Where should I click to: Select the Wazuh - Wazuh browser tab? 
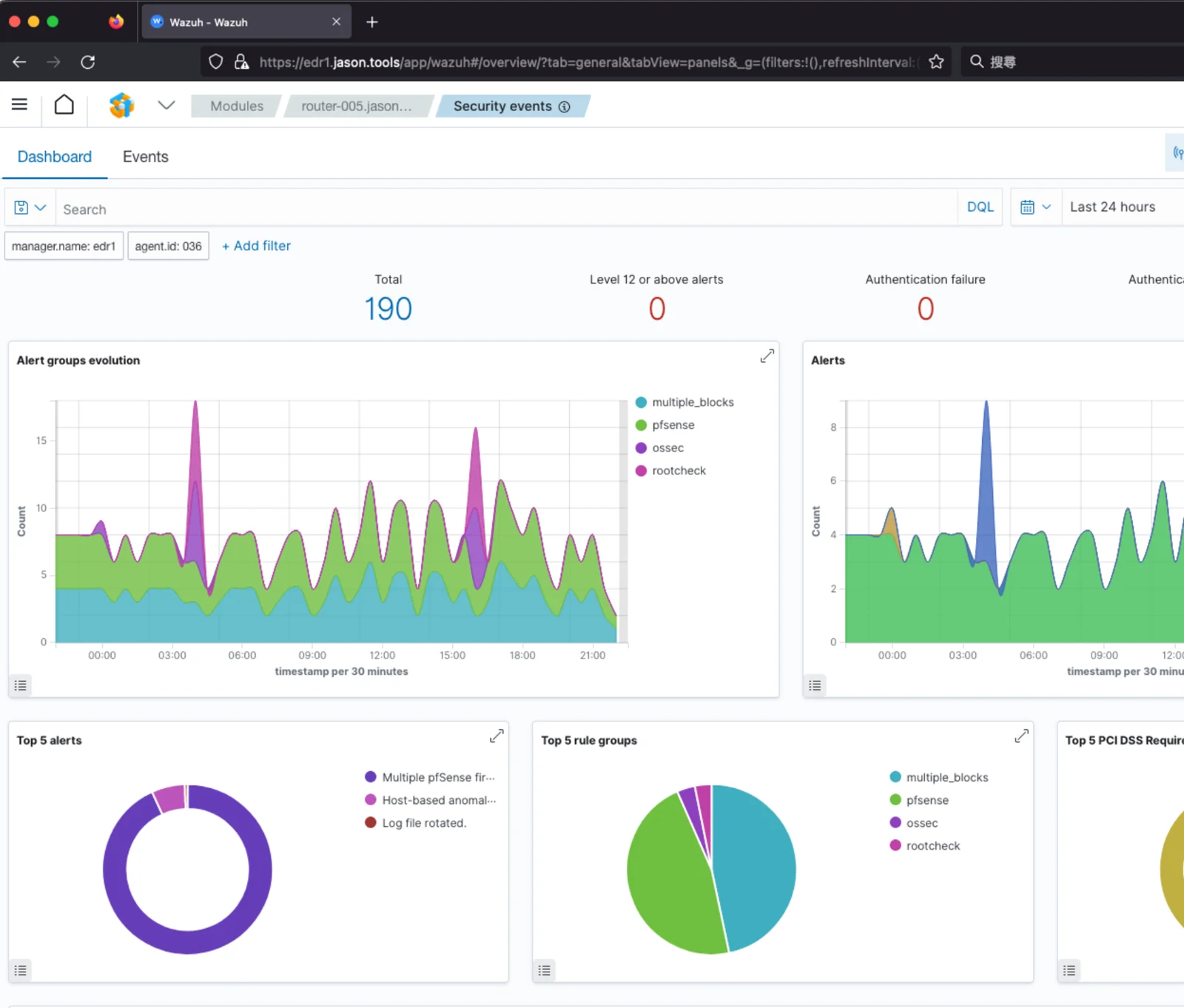click(x=246, y=22)
